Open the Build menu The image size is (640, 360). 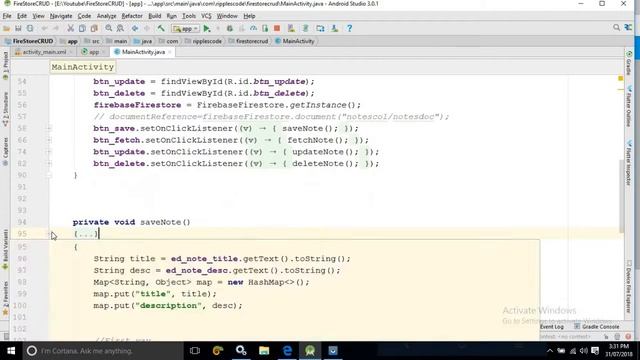(x=154, y=16)
